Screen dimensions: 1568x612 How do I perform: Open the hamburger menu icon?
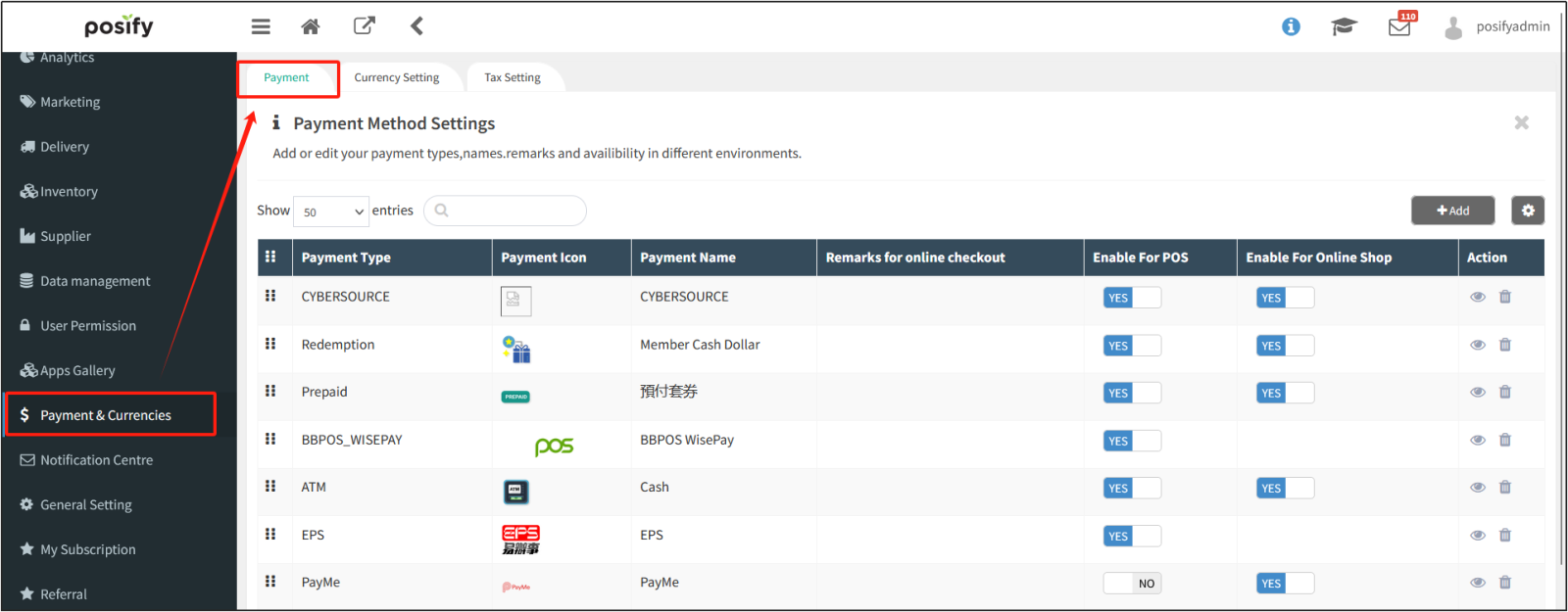point(261,26)
